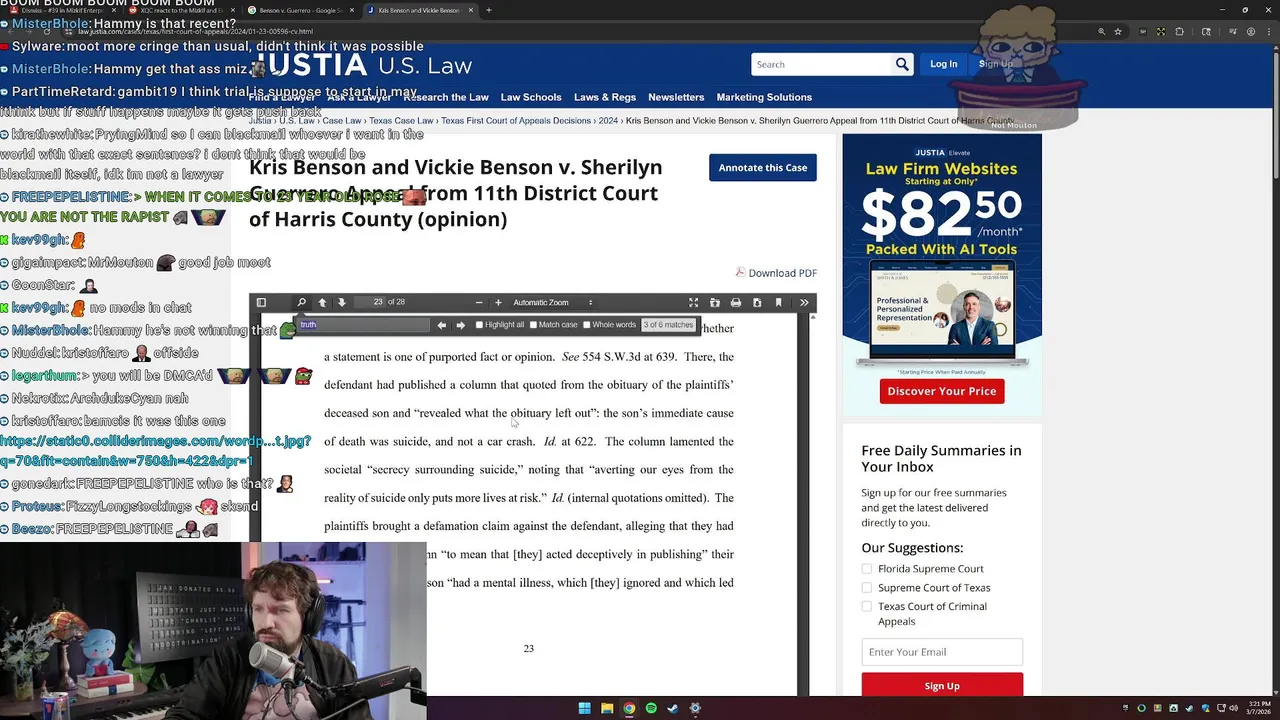Screen dimensions: 1280x720
Task: Switch PDF to presentation mode
Action: tap(693, 302)
